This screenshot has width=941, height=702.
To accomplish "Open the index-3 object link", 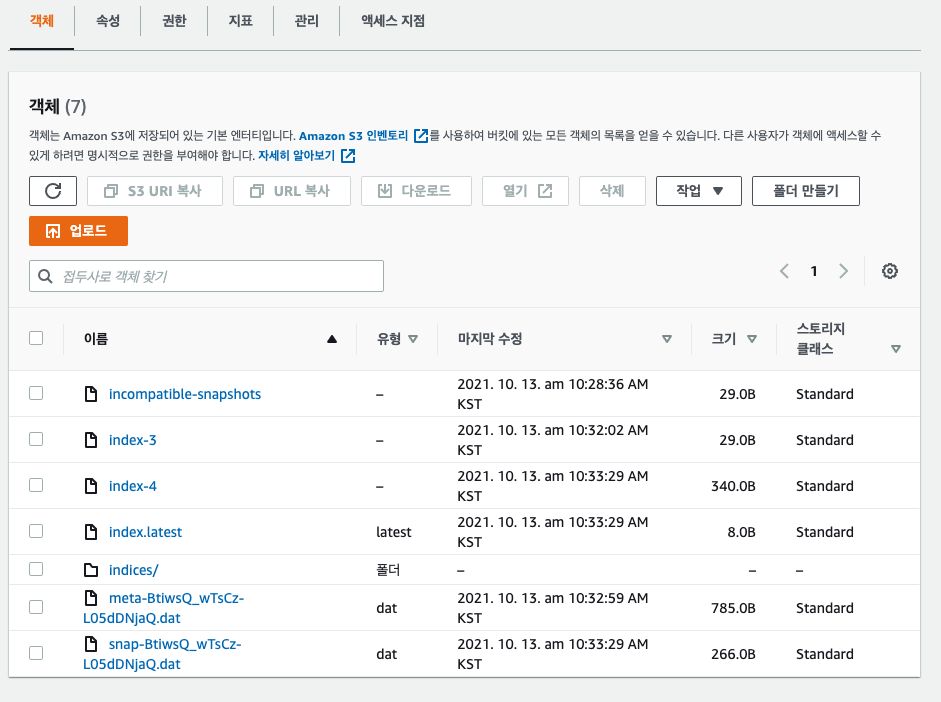I will (x=133, y=440).
